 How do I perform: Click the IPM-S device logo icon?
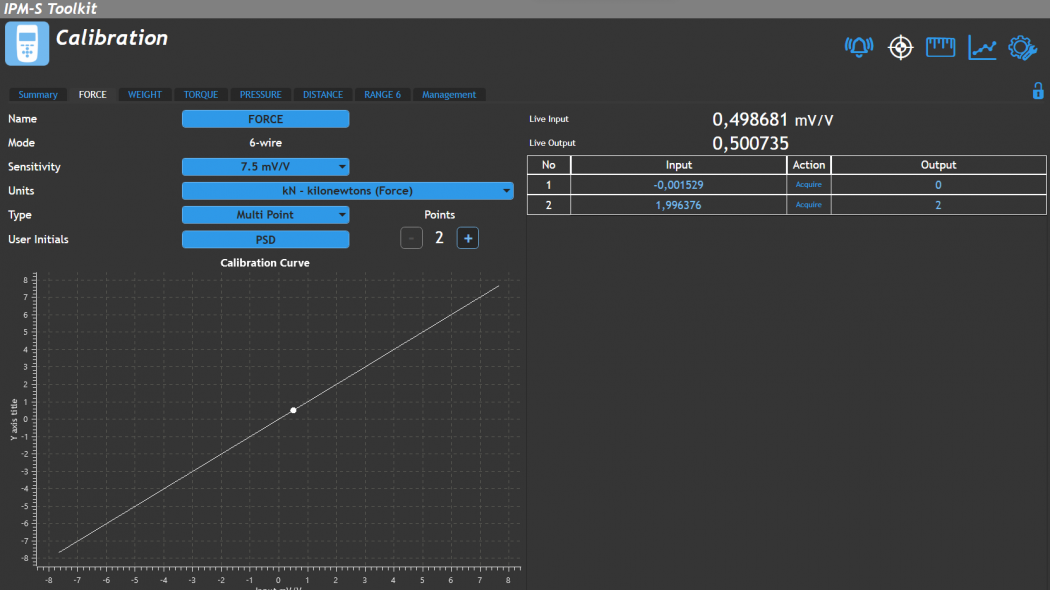pos(27,43)
